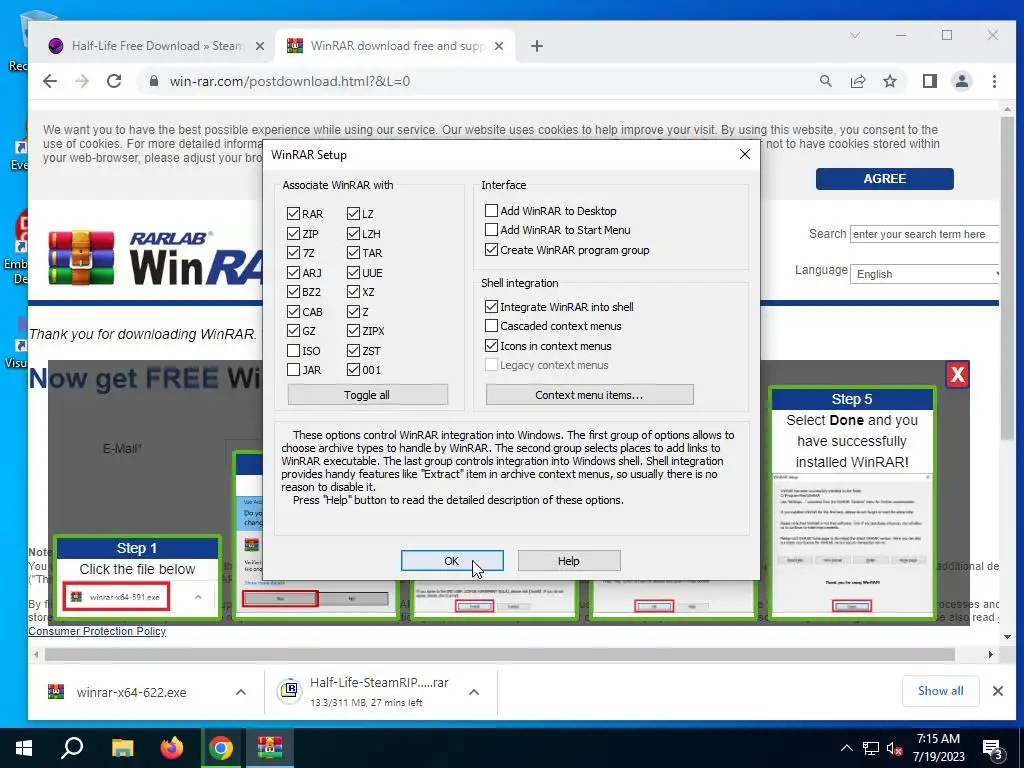
Task: Click the Toggle all button
Action: (368, 394)
